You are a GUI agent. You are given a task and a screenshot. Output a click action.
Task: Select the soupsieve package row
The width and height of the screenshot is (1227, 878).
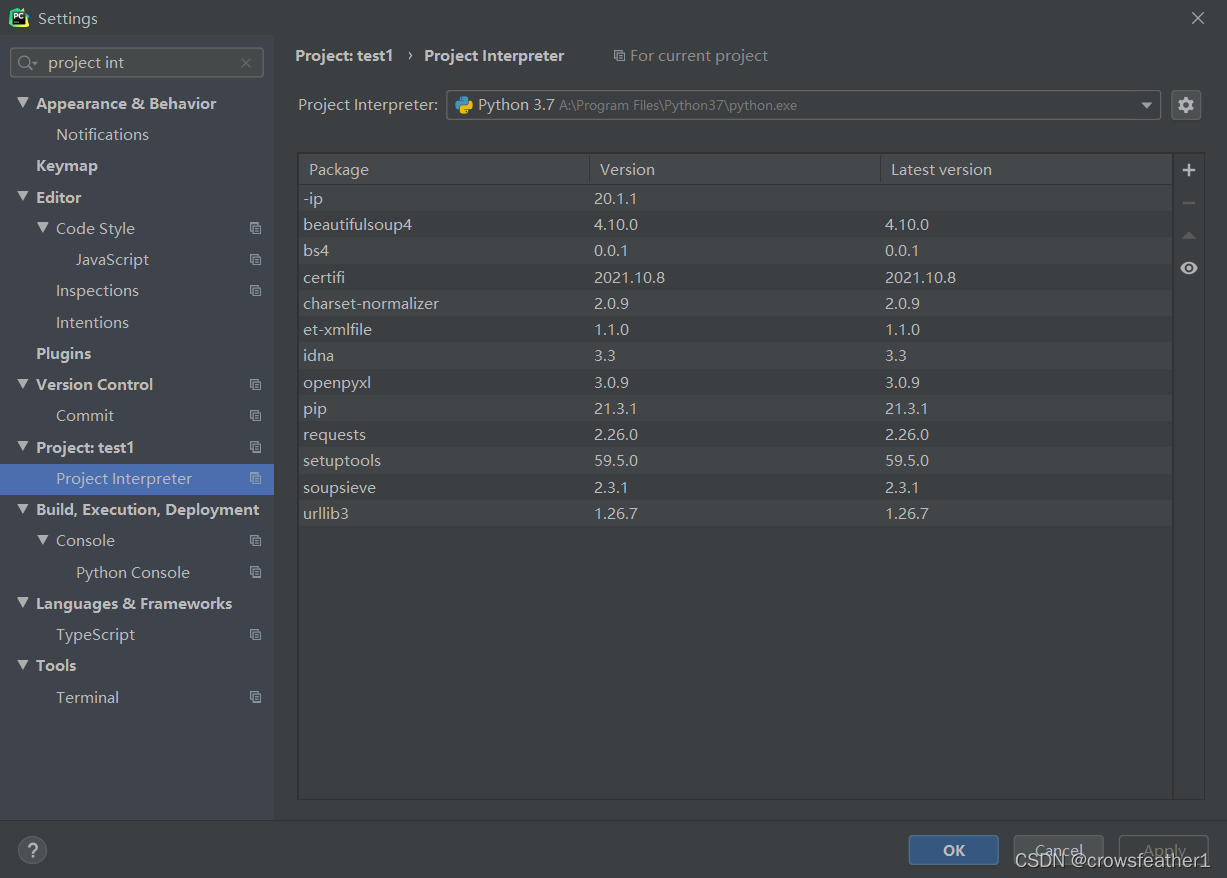(735, 487)
